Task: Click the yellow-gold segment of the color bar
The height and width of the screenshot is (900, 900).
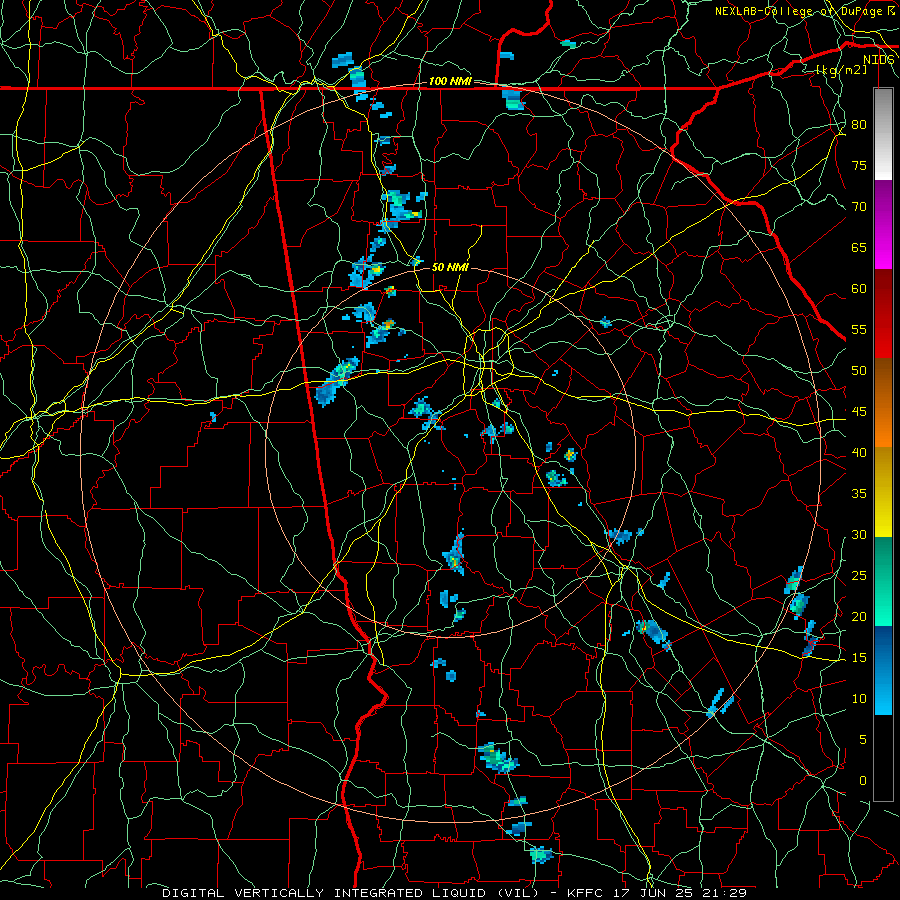Action: click(883, 492)
